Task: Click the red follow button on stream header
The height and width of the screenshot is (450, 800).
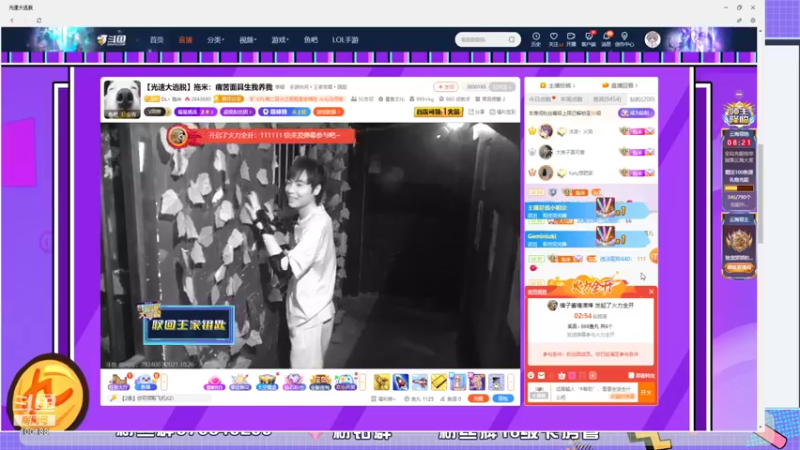Action: [x=445, y=87]
